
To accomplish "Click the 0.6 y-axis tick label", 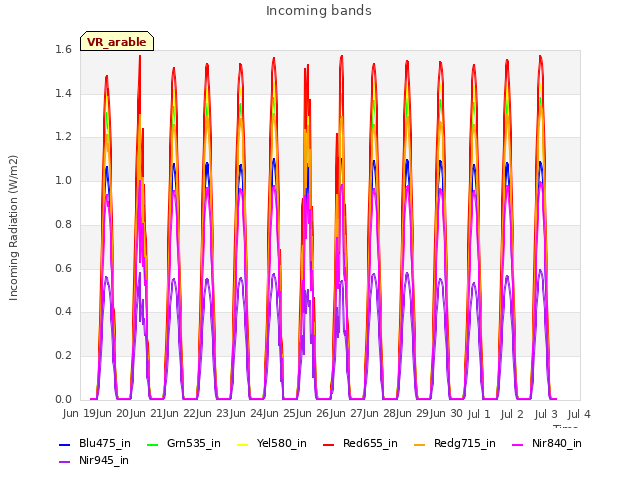I will [x=63, y=268].
